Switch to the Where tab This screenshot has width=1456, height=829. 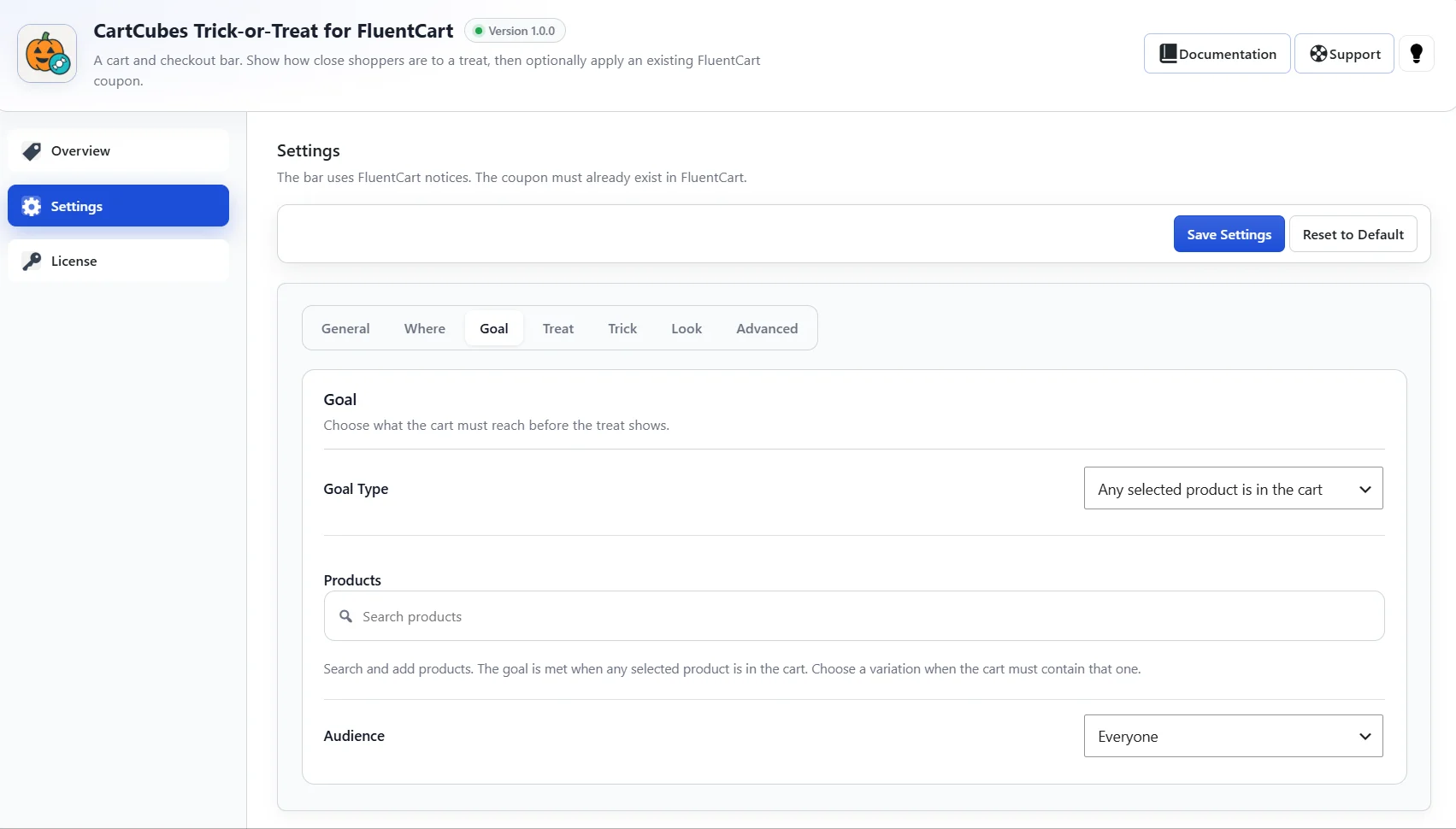click(x=425, y=328)
